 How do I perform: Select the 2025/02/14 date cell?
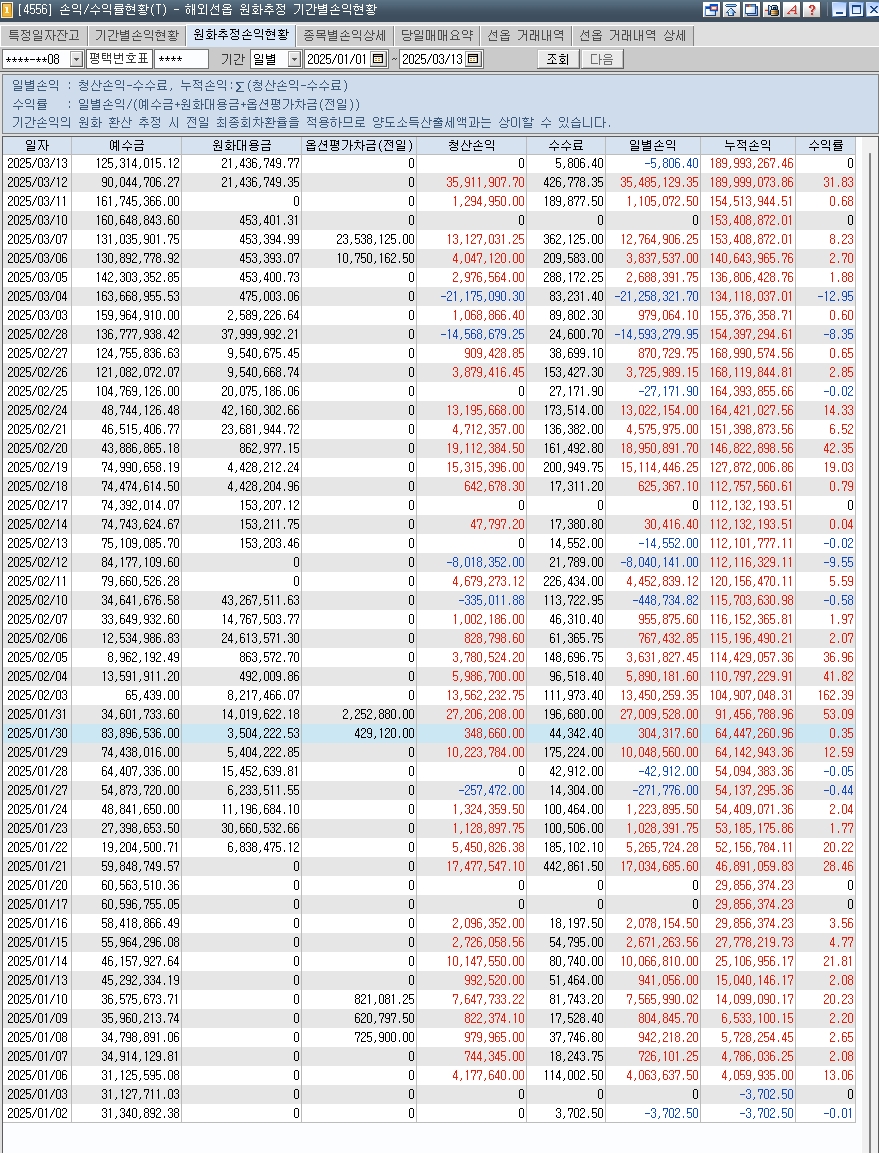tap(37, 524)
